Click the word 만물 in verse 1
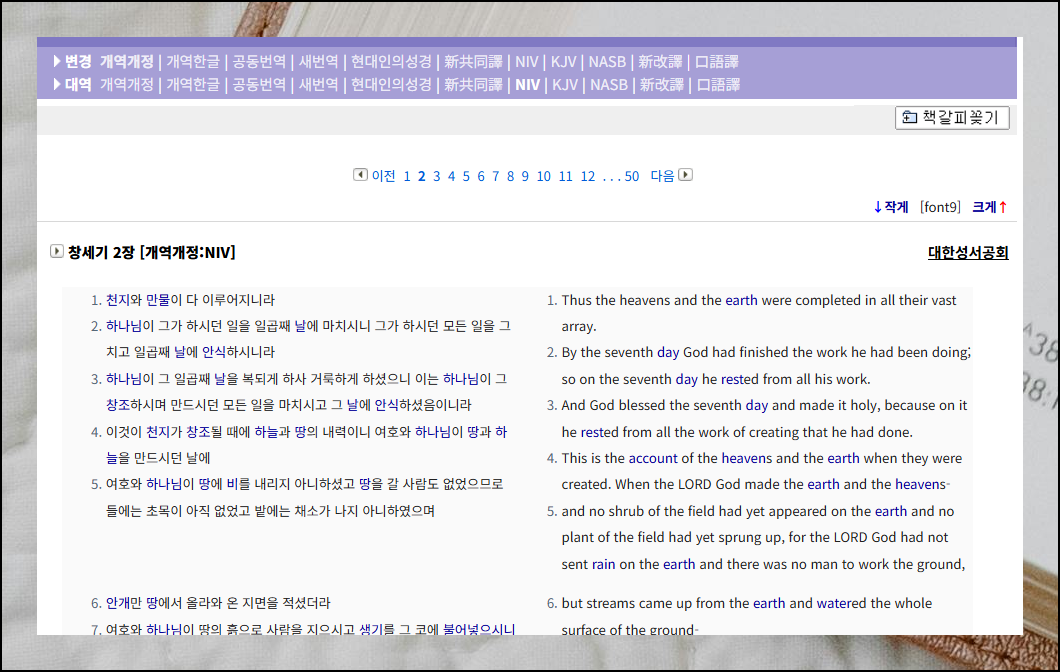The height and width of the screenshot is (672, 1060). pos(158,299)
